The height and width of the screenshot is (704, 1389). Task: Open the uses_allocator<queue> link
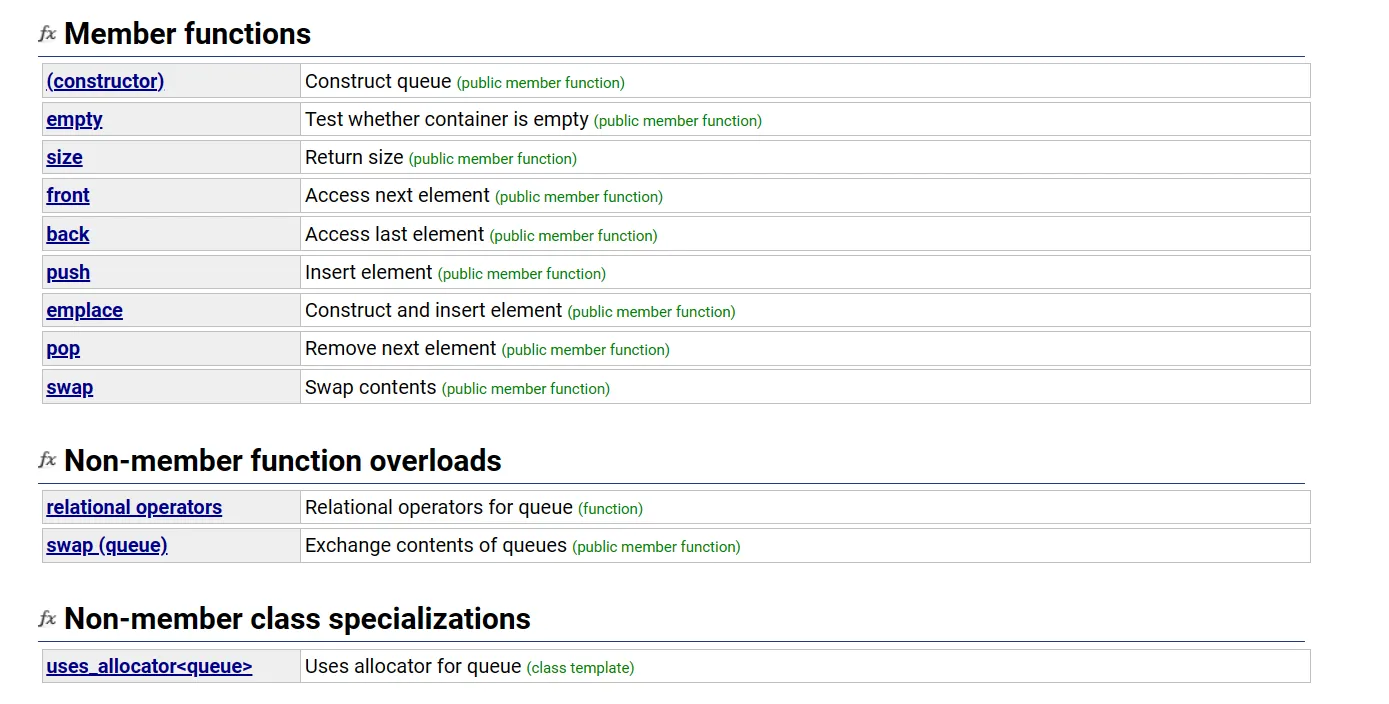tap(149, 666)
